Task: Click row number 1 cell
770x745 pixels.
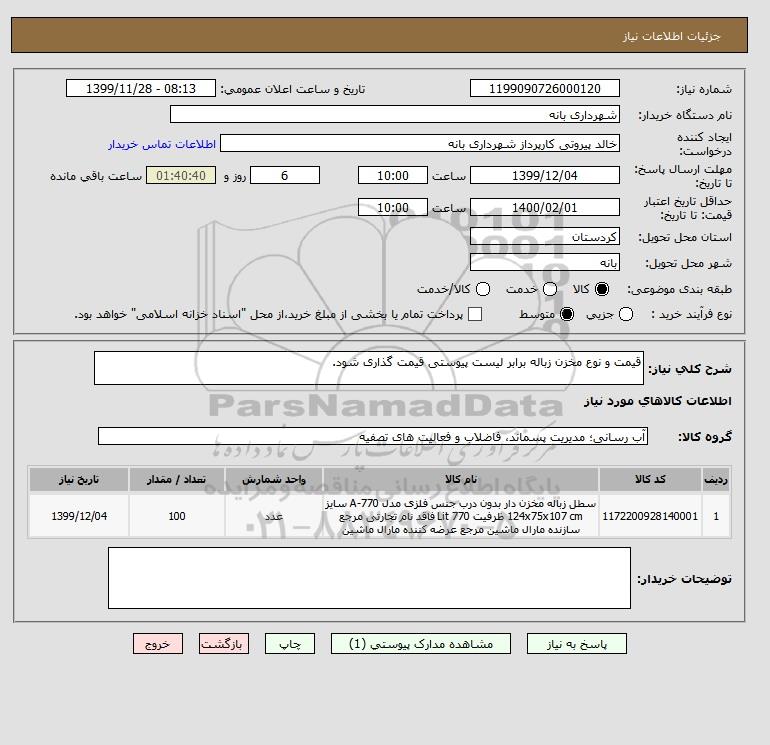Action: [x=716, y=516]
